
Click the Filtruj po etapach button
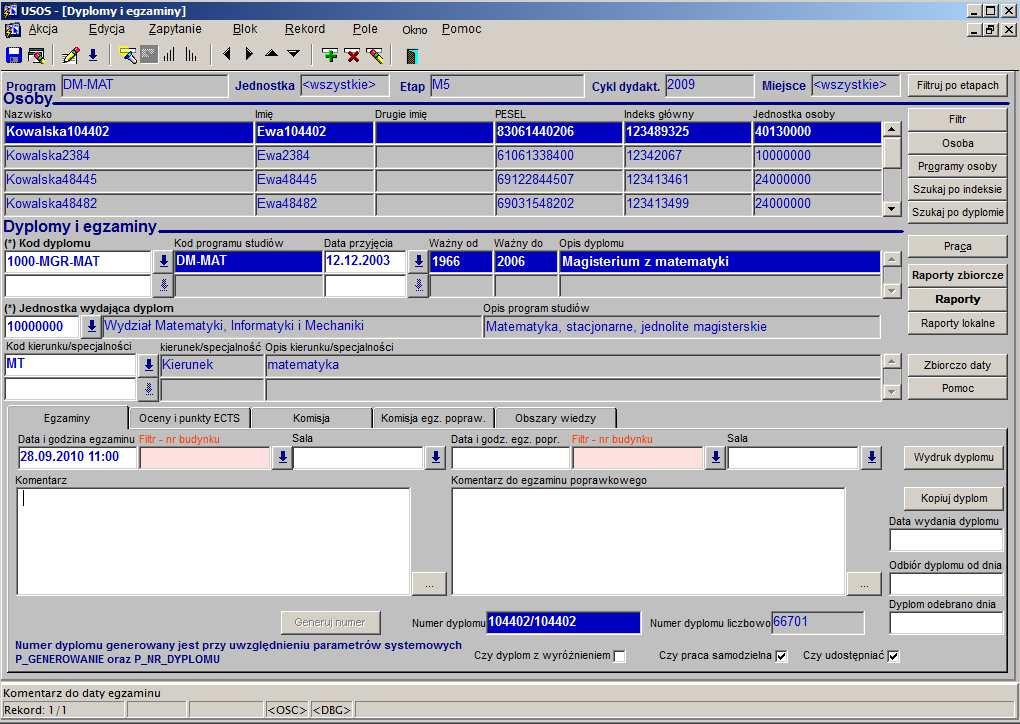tap(957, 85)
